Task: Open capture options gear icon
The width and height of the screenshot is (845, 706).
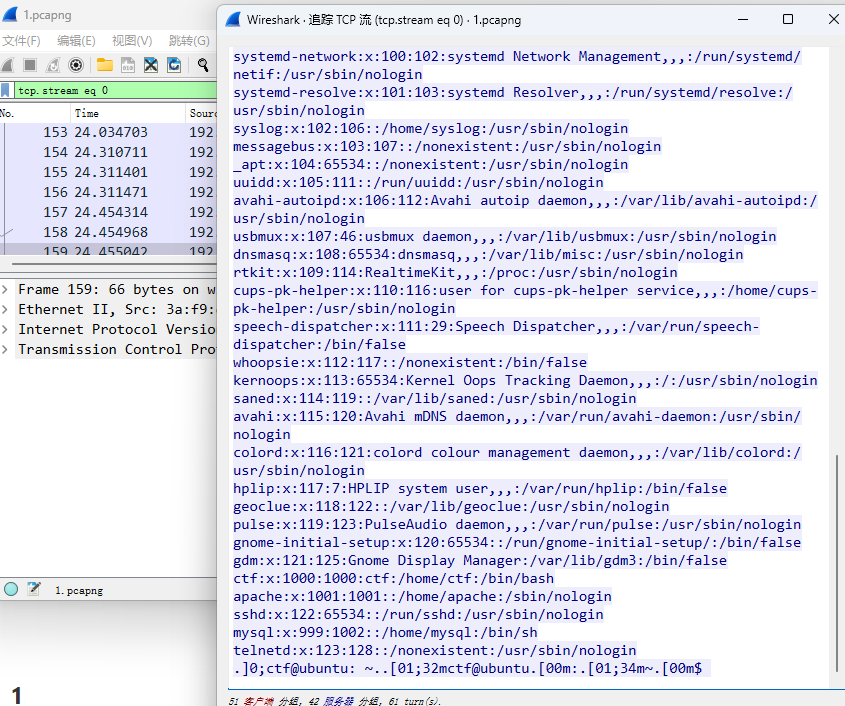Action: (x=75, y=65)
